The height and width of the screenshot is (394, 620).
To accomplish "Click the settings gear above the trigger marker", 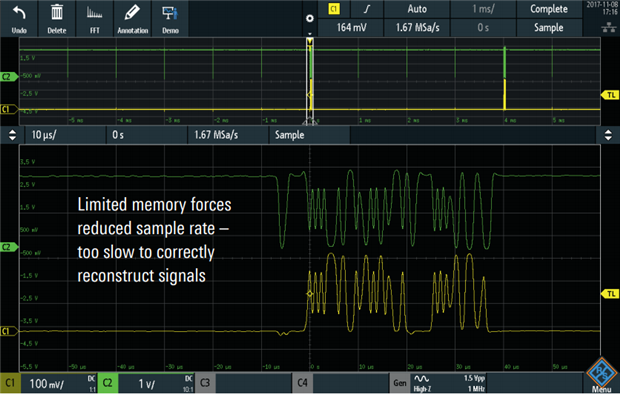I will tap(310, 19).
